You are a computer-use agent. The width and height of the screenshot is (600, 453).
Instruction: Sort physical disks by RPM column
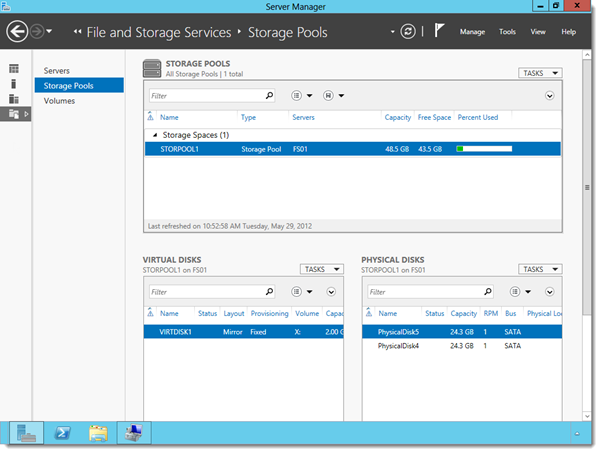pyautogui.click(x=491, y=313)
